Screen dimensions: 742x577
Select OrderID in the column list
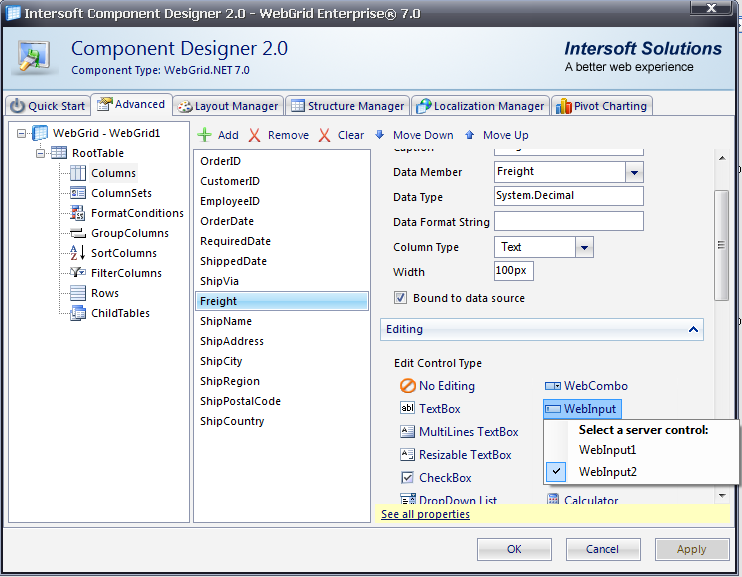282,161
